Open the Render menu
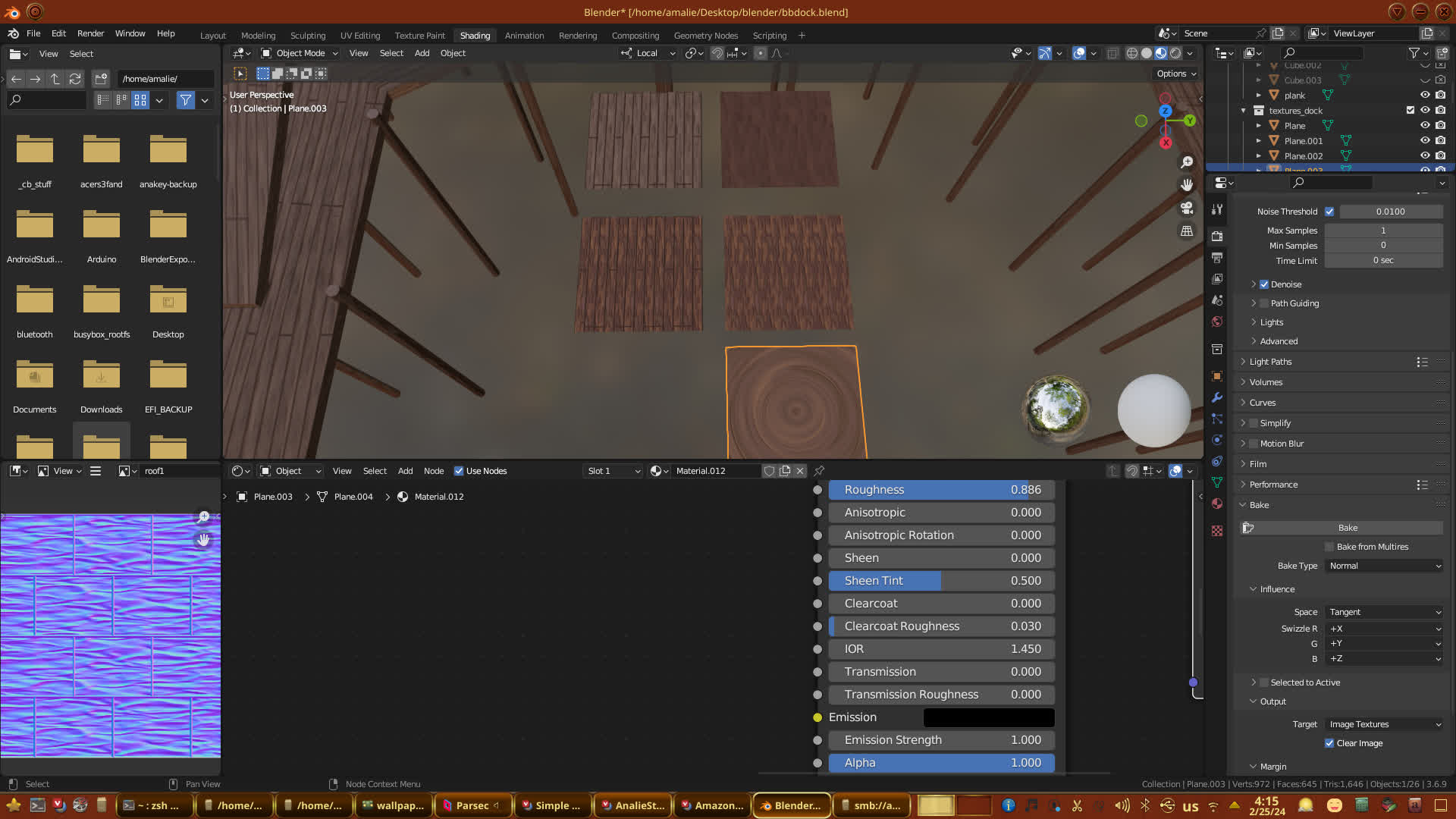Image resolution: width=1456 pixels, height=819 pixels. tap(90, 33)
